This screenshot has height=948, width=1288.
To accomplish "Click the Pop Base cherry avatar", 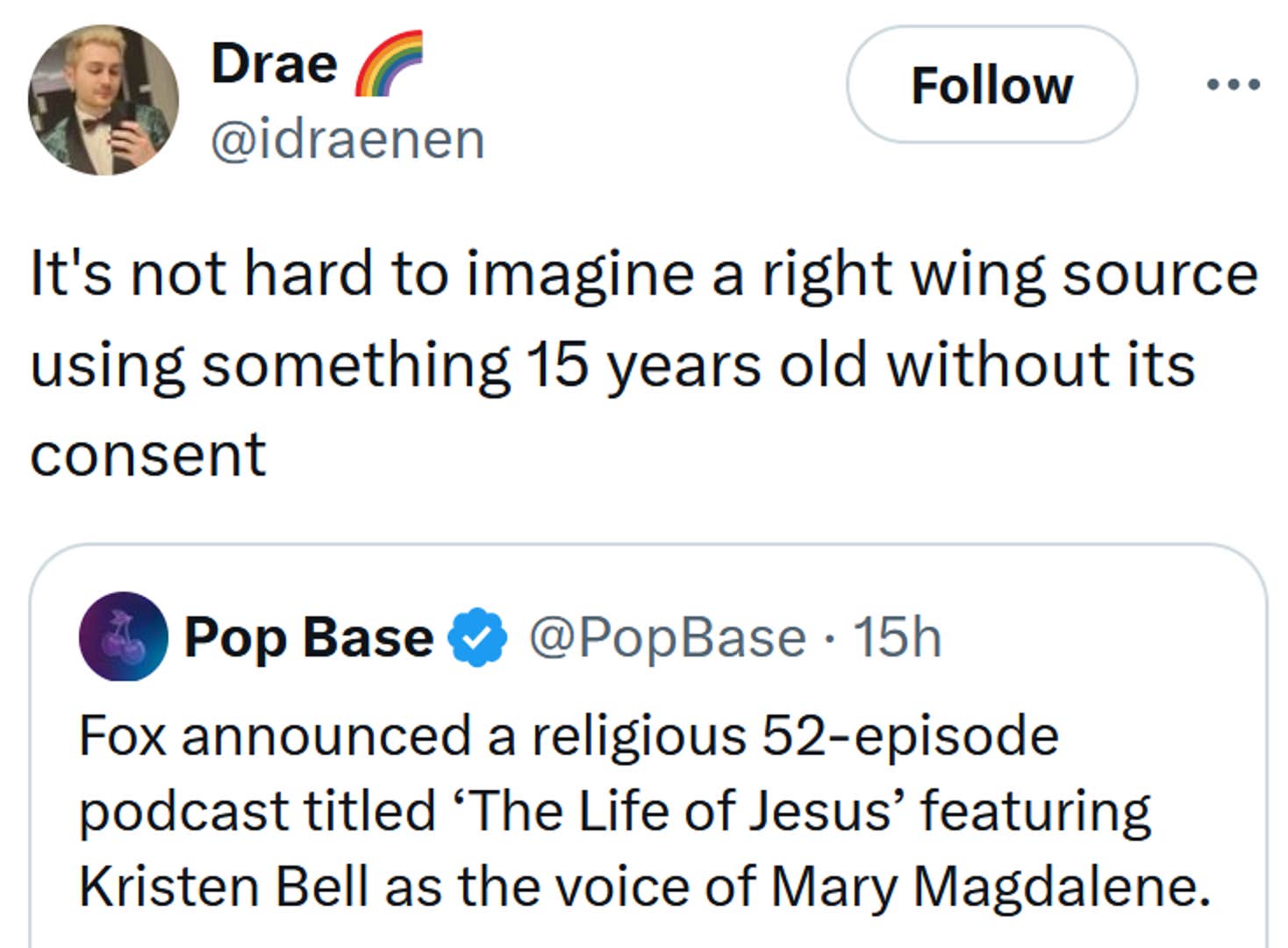I will point(124,636).
